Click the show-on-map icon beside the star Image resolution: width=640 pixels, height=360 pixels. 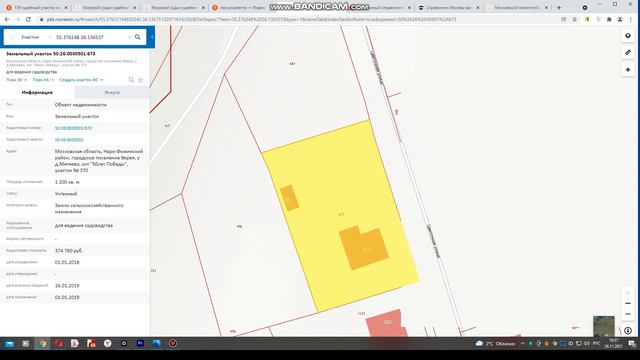point(131,80)
